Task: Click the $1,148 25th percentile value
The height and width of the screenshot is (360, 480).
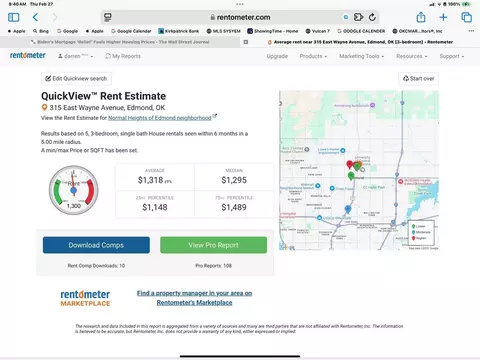Action: point(155,207)
